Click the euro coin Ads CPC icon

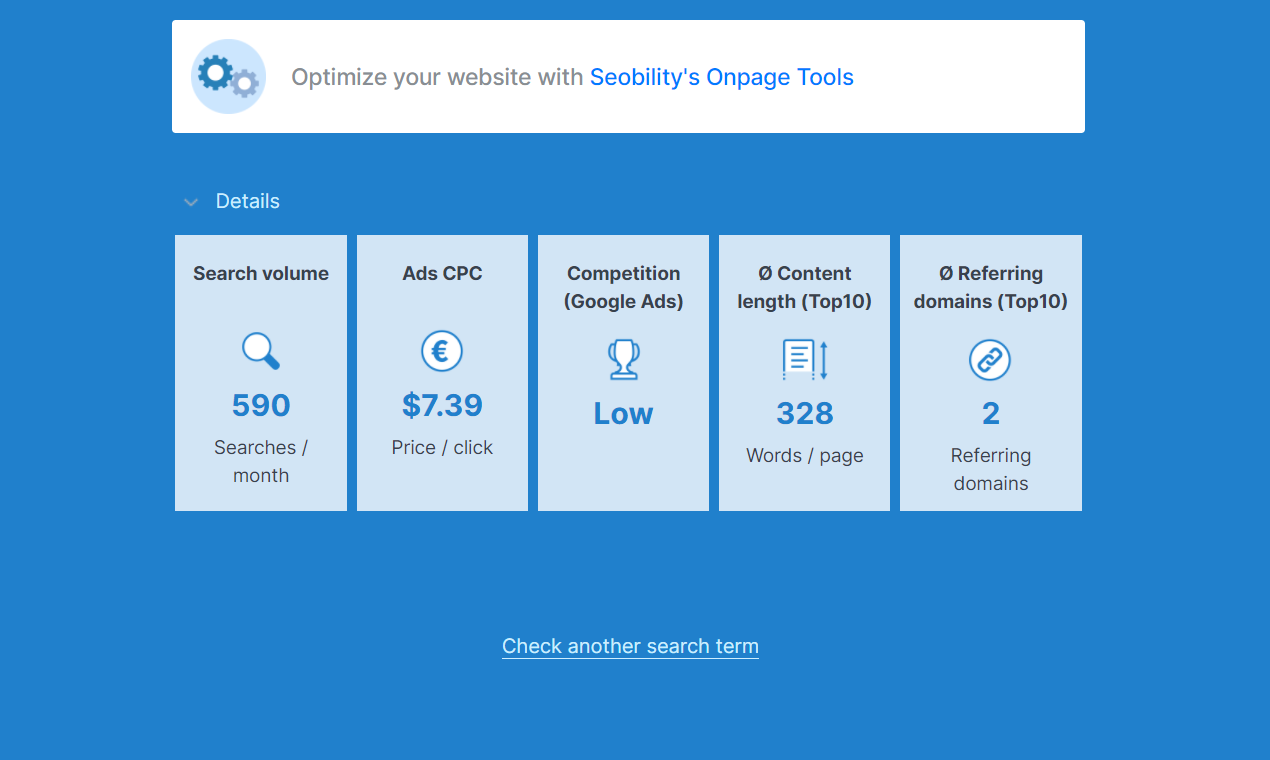click(442, 352)
